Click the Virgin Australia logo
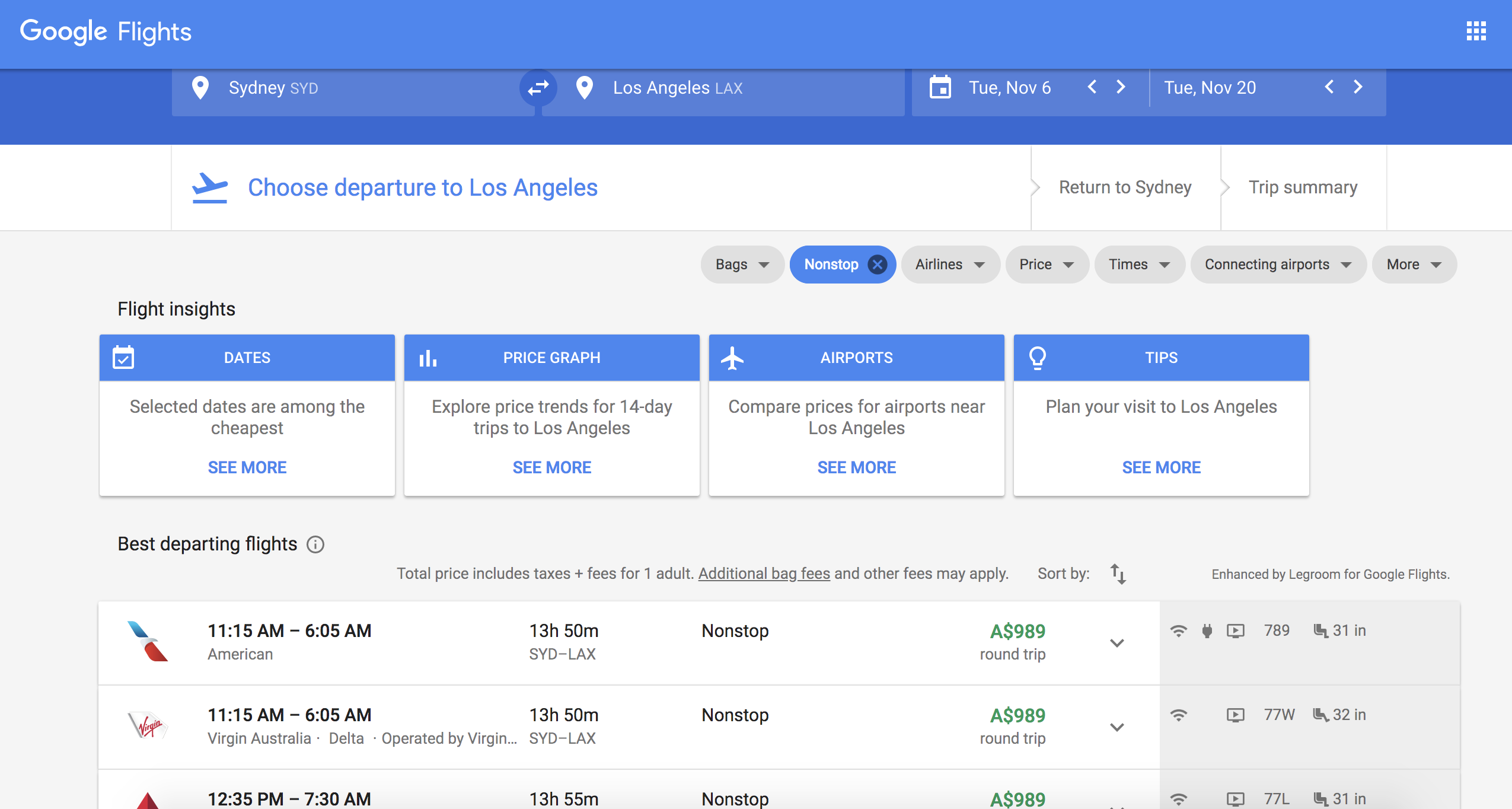The image size is (1512, 809). 148,725
